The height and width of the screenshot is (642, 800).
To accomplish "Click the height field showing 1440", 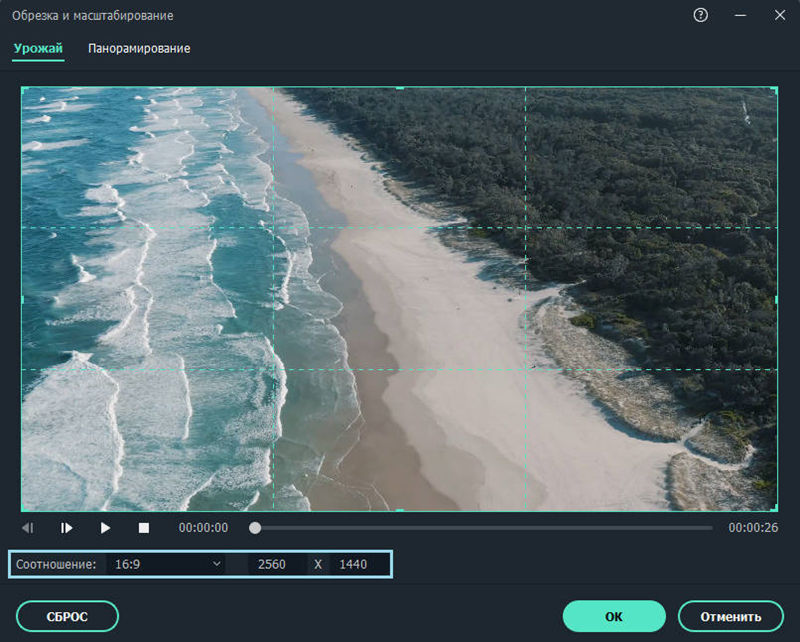I will click(x=359, y=564).
